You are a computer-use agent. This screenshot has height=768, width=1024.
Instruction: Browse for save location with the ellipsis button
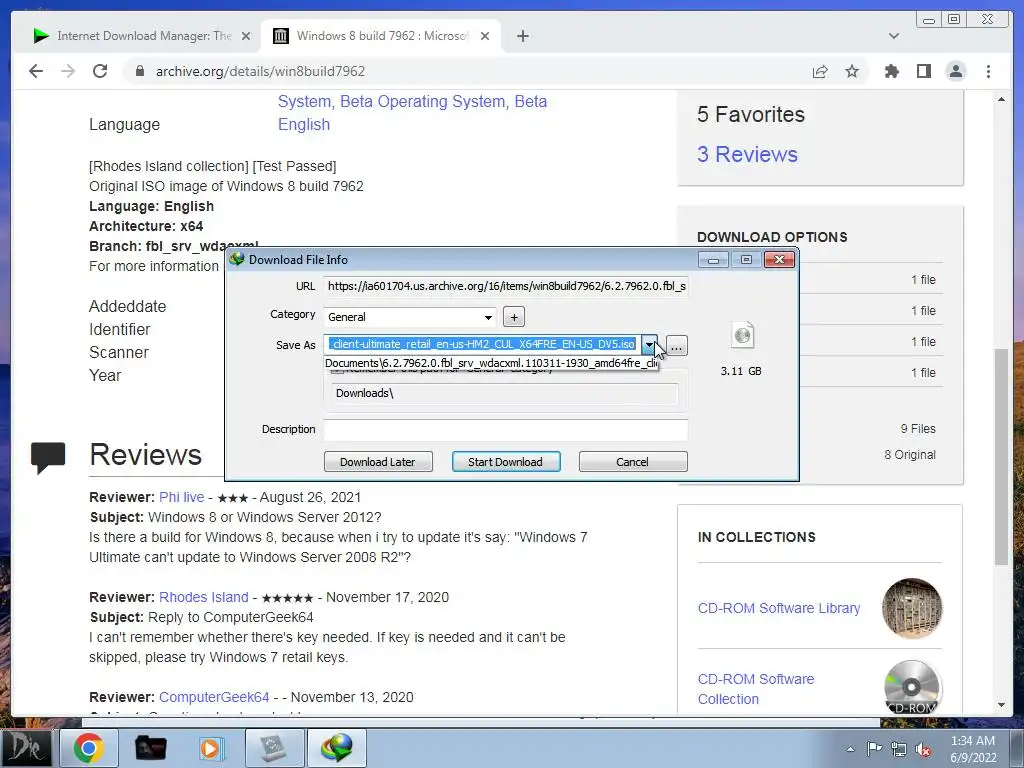[676, 345]
